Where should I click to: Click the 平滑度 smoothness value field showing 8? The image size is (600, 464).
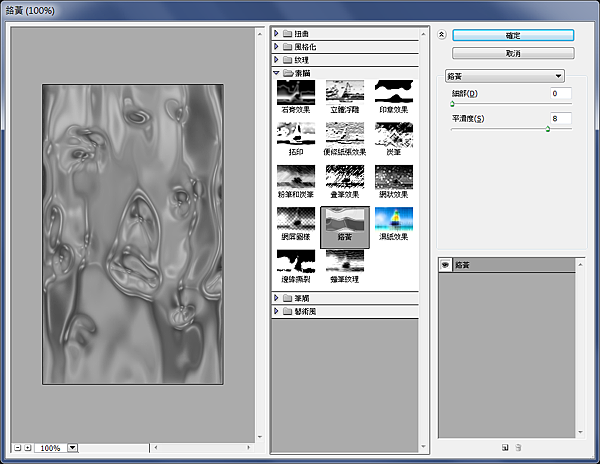coord(561,119)
